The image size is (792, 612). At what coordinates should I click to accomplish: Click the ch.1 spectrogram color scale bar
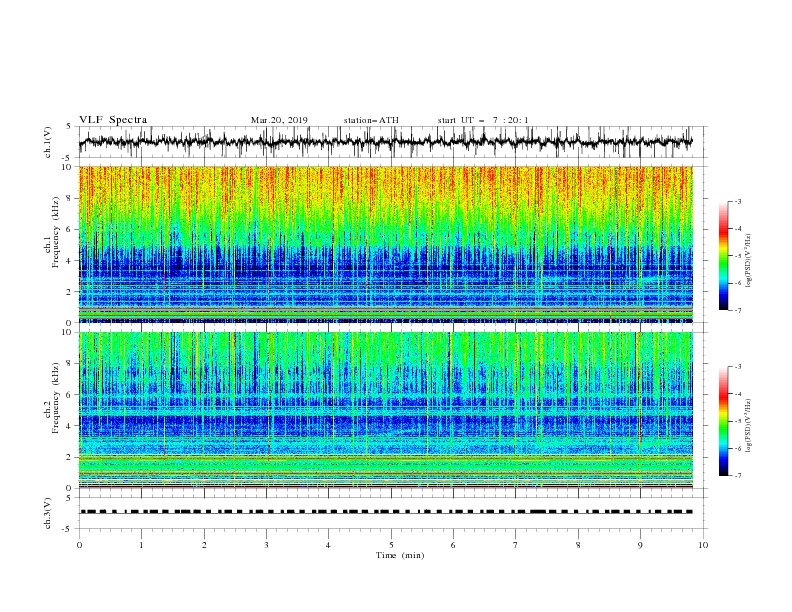click(723, 256)
